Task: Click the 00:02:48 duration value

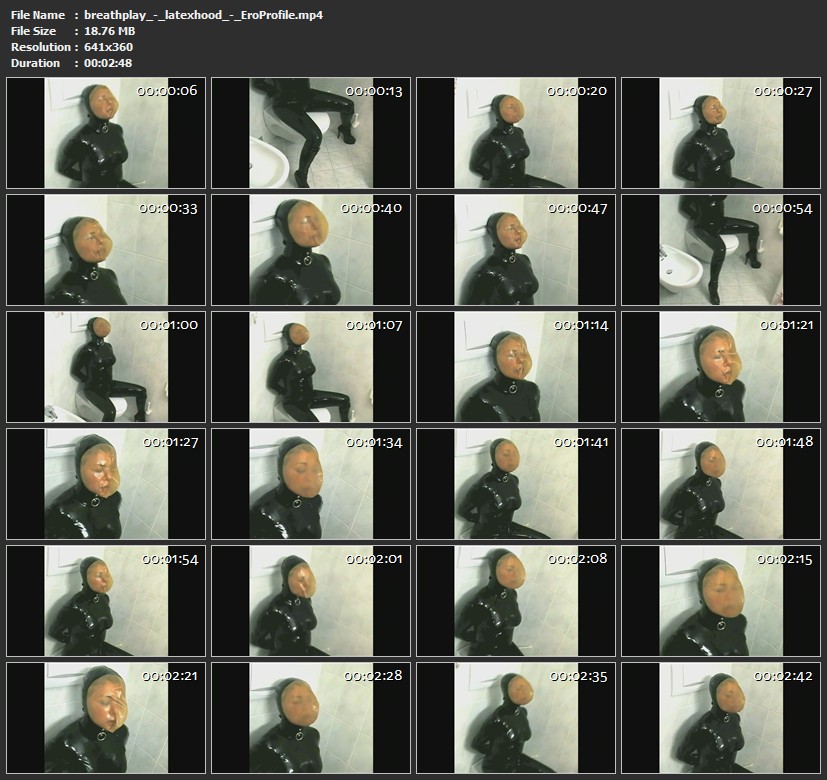Action: [108, 63]
